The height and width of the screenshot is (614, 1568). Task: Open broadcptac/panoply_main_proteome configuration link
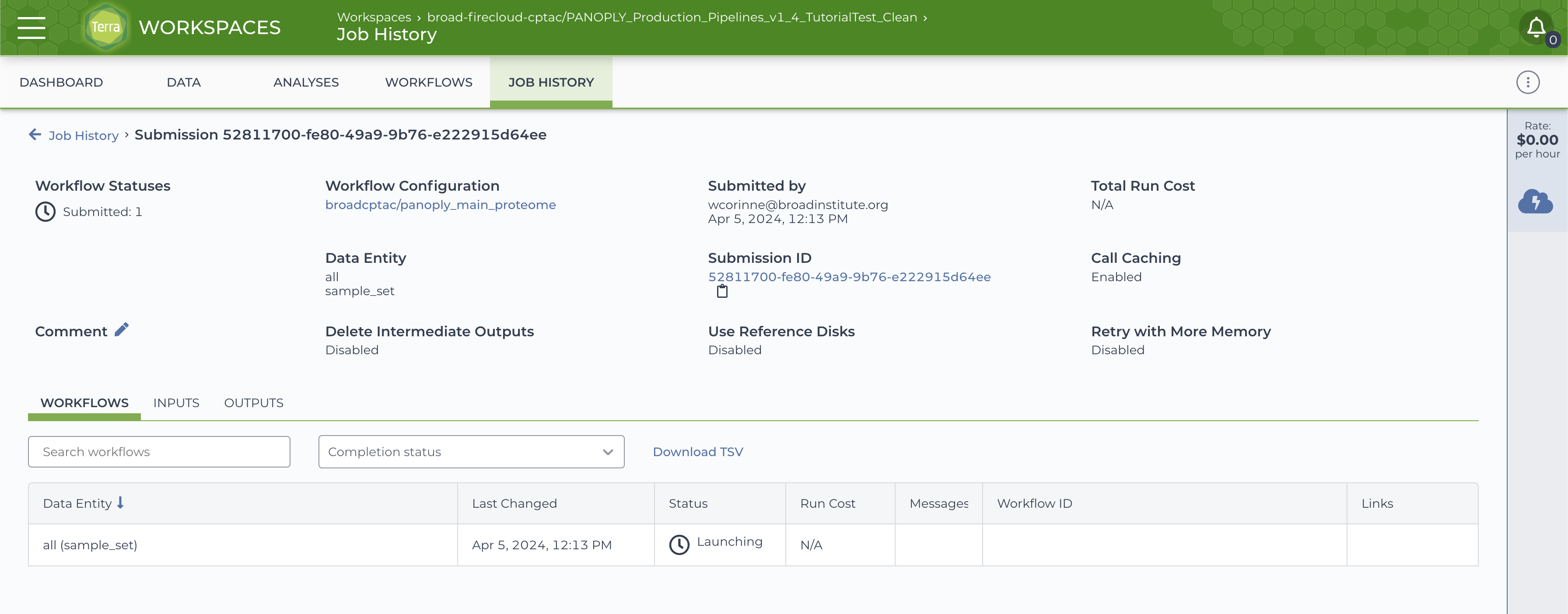[440, 205]
